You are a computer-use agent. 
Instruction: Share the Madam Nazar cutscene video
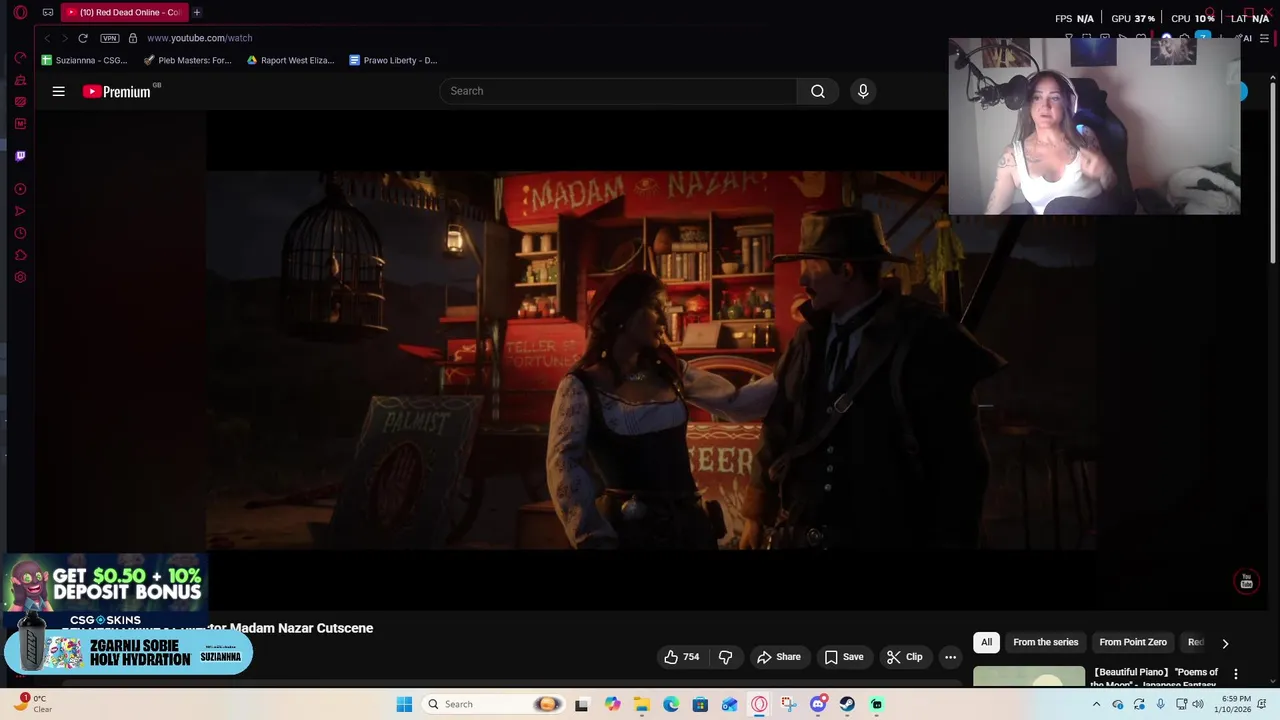[779, 657]
